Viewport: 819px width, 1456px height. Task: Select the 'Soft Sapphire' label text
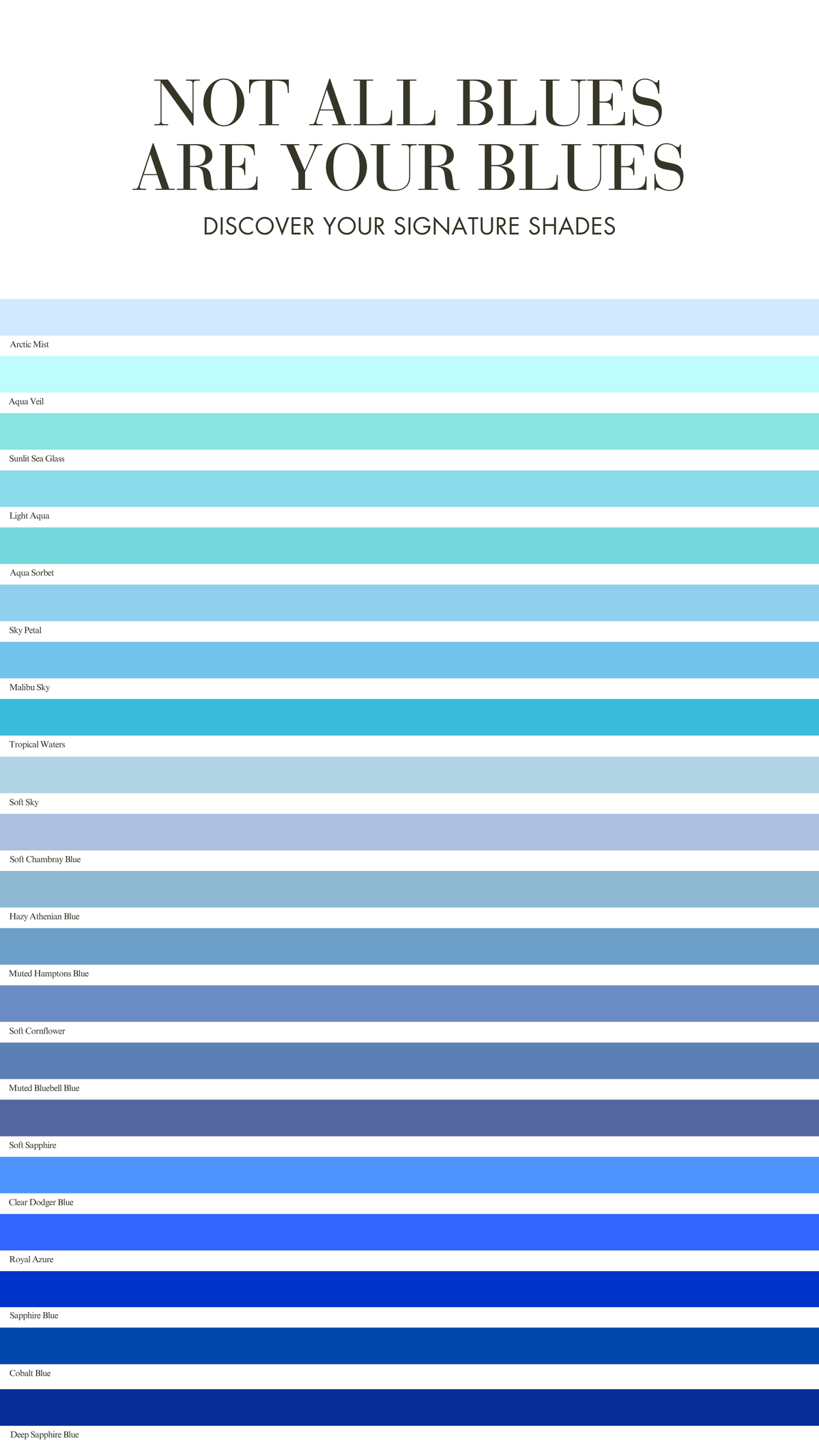tap(33, 1145)
